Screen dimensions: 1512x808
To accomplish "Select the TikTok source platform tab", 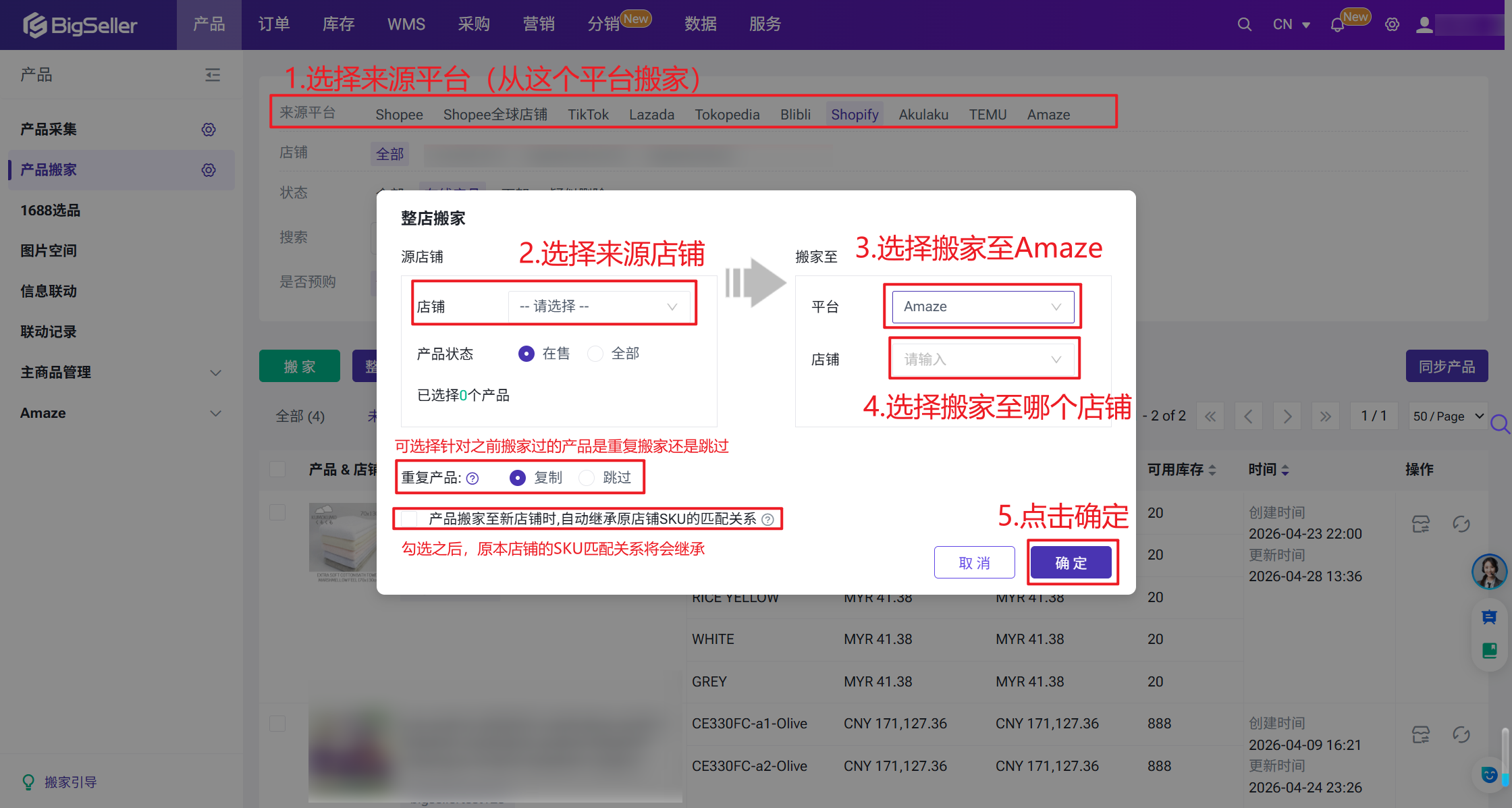I will (588, 115).
